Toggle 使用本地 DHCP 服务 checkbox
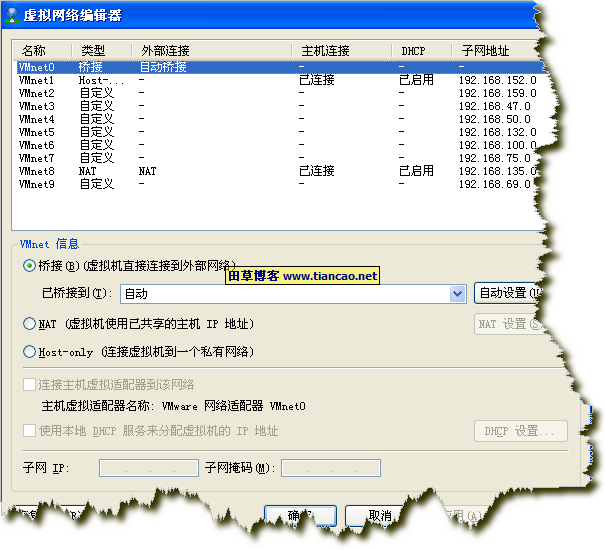Viewport: 605px width, 550px height. 29,430
